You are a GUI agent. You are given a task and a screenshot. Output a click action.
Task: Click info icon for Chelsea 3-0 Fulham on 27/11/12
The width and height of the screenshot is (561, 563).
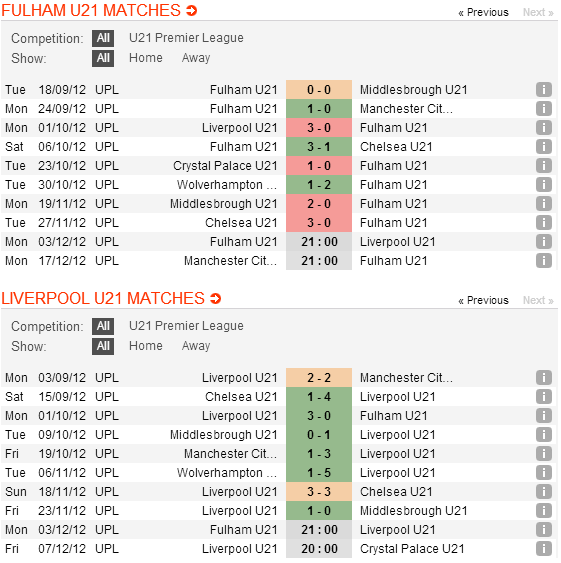click(x=544, y=223)
